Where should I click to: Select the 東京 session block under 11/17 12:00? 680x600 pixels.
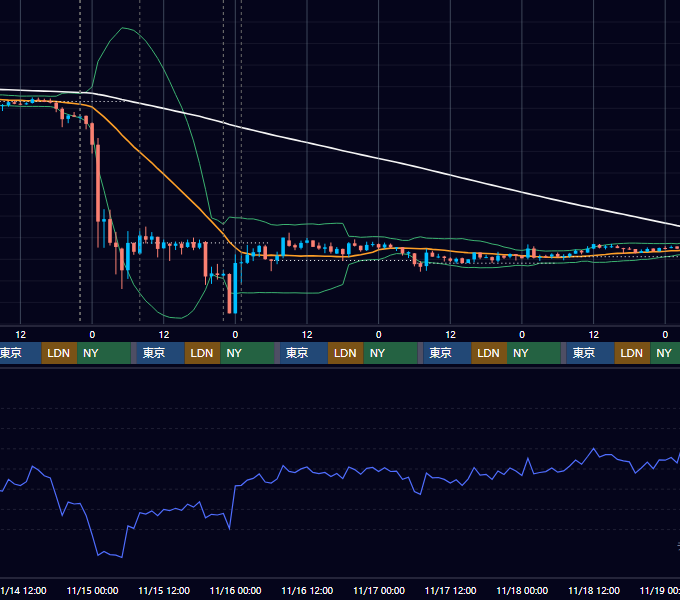(x=447, y=353)
